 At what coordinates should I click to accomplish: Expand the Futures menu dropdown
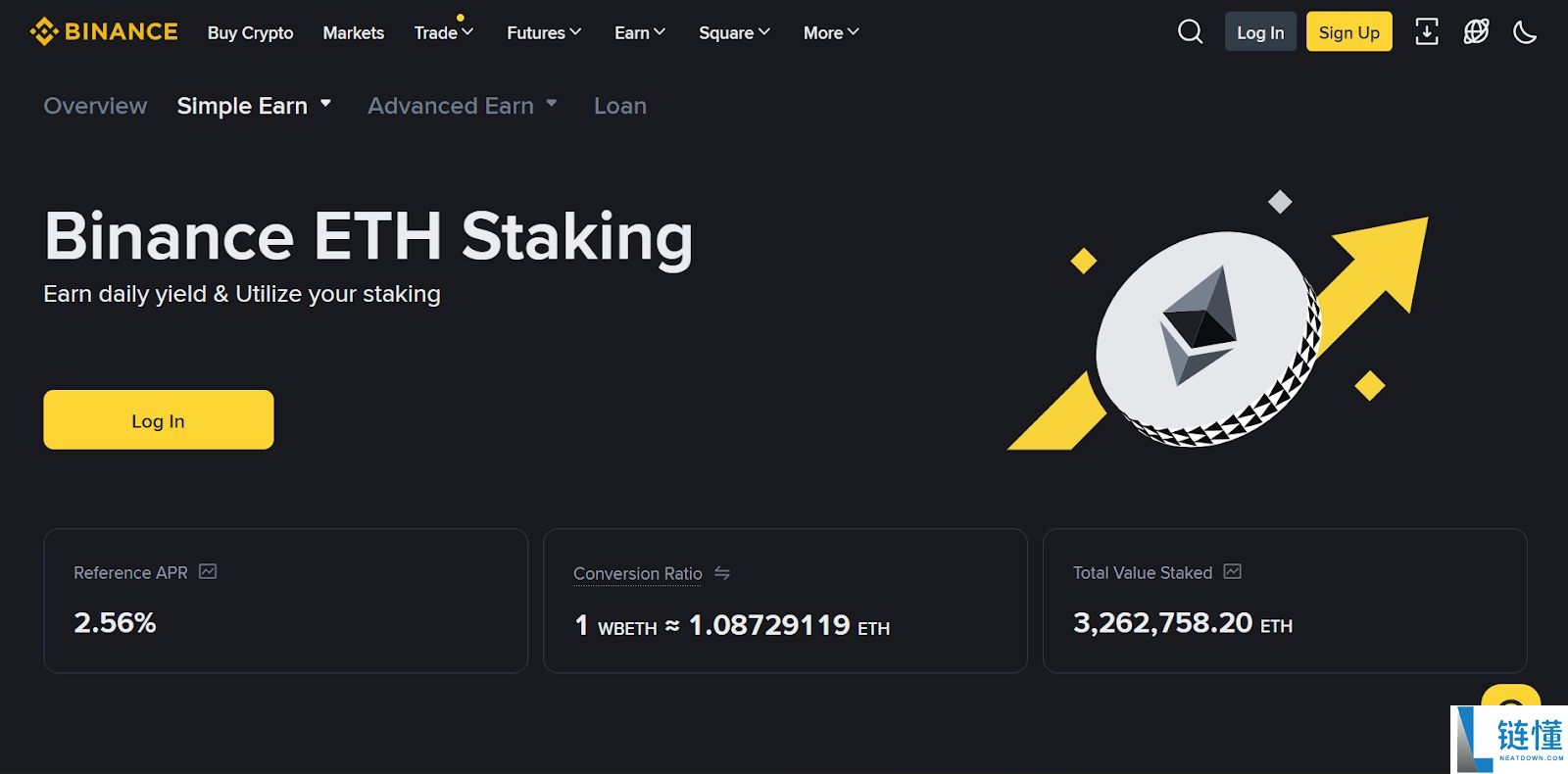click(544, 32)
